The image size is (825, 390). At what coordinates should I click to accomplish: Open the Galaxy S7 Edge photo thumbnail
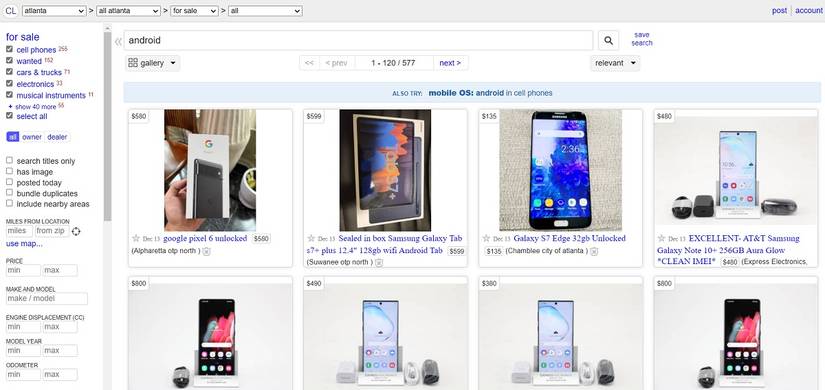click(560, 170)
